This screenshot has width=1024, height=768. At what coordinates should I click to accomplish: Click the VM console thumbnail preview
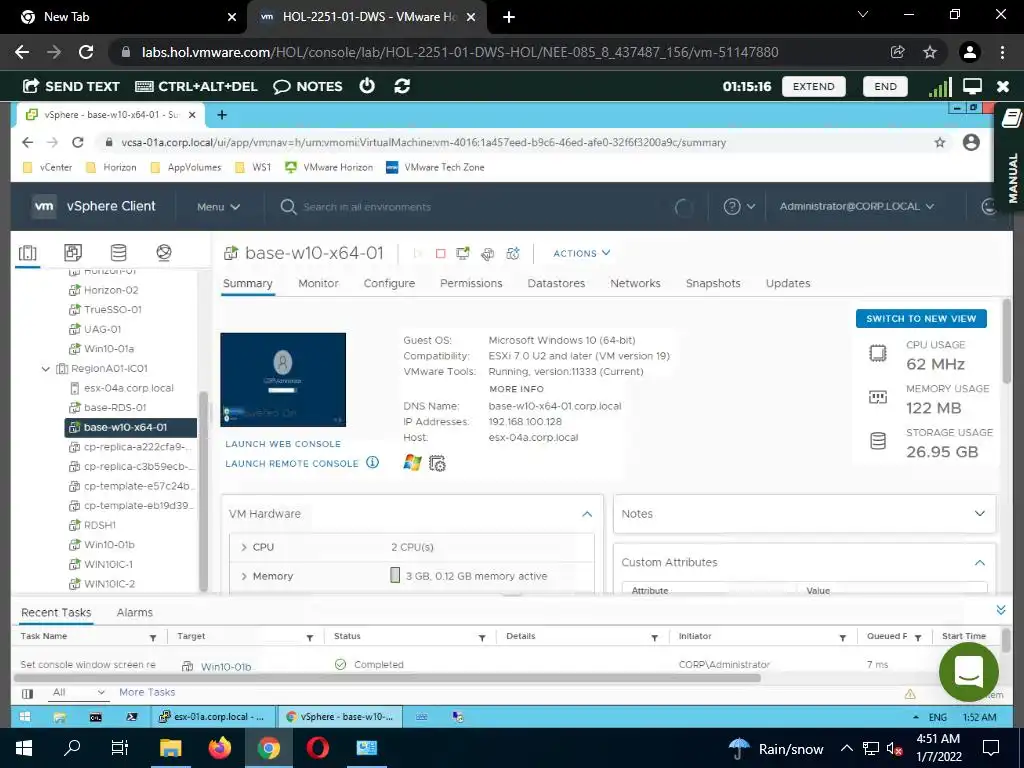(283, 379)
